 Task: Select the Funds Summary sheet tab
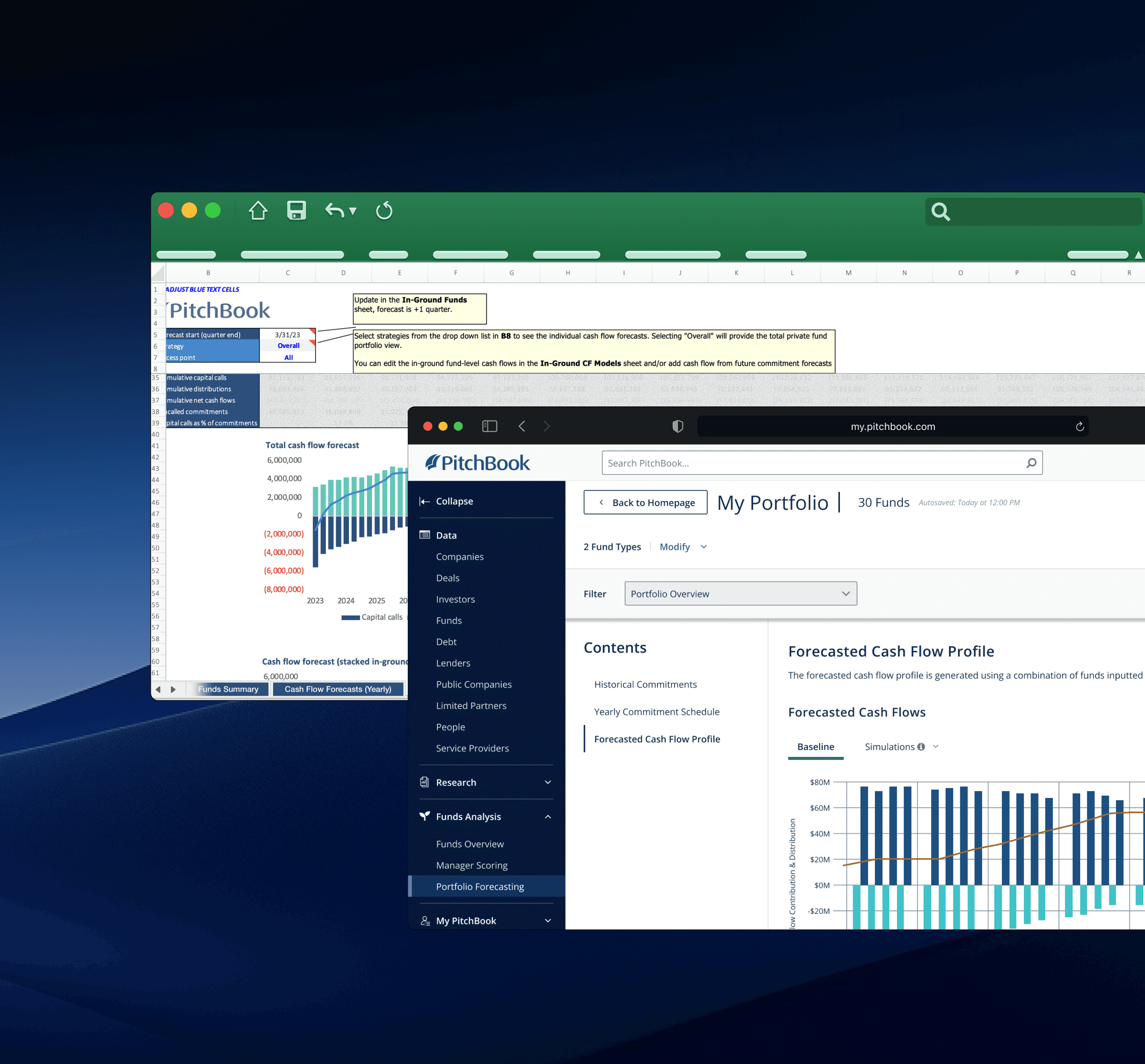coord(228,689)
